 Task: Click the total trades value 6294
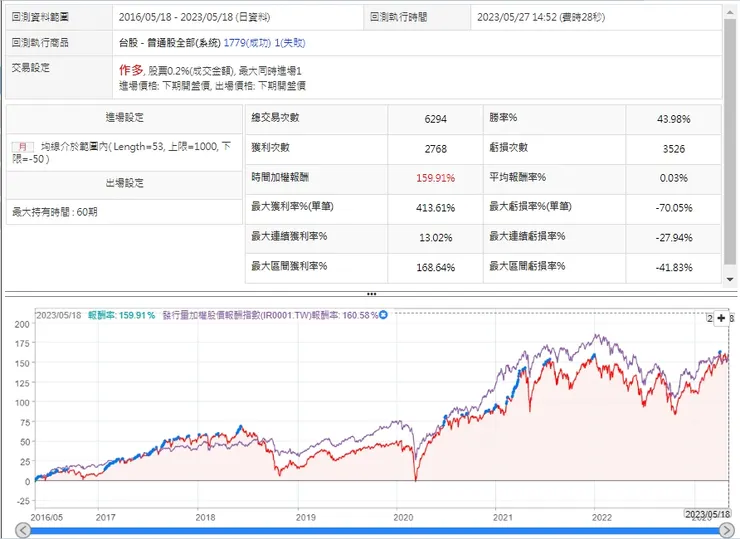[x=435, y=119]
